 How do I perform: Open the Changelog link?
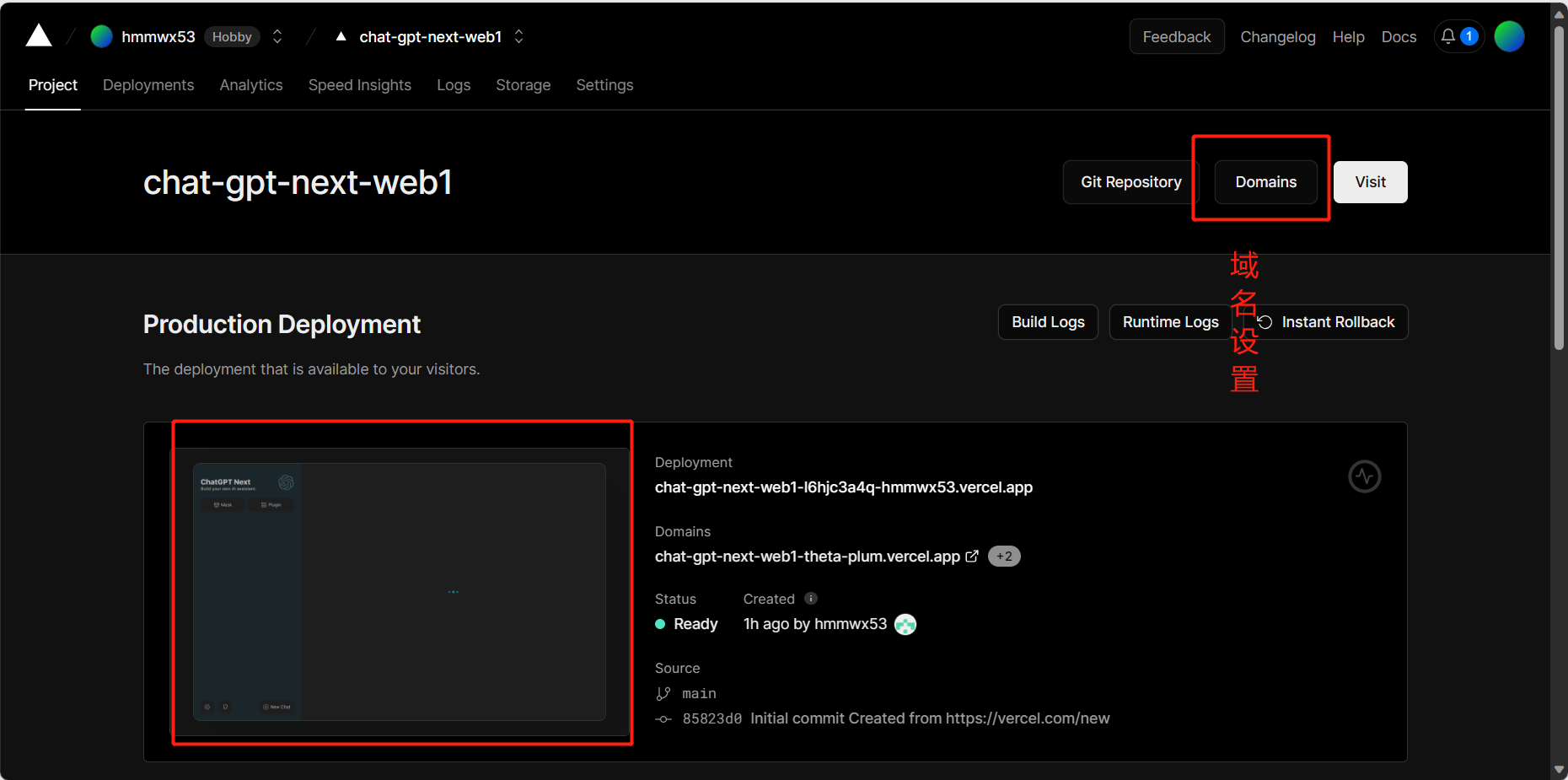click(x=1278, y=37)
